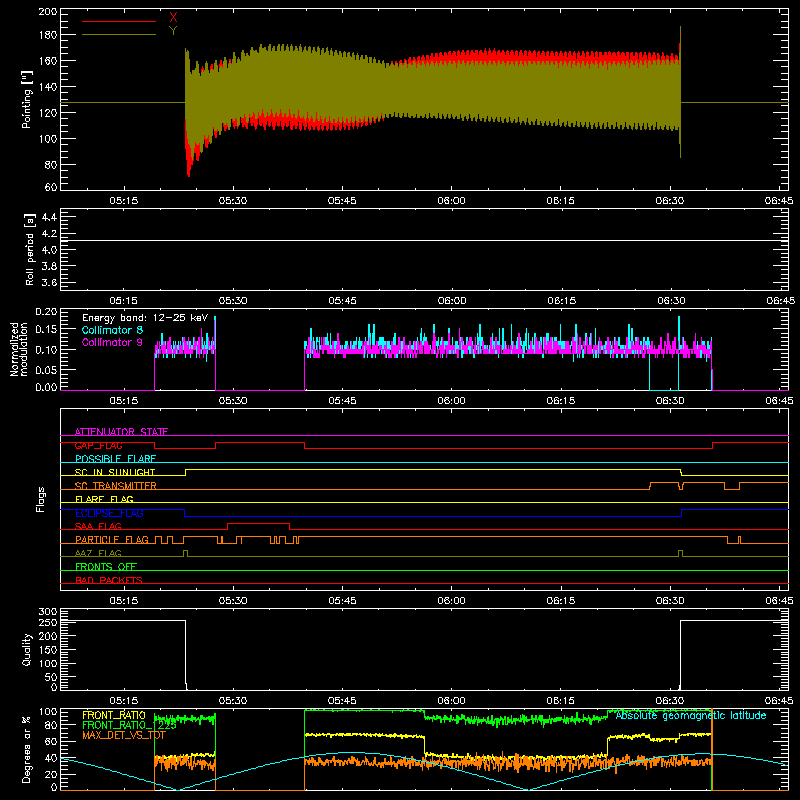This screenshot has width=800, height=800.
Task: Click the yellow 'FLARE_FLAG' label
Action: [104, 499]
